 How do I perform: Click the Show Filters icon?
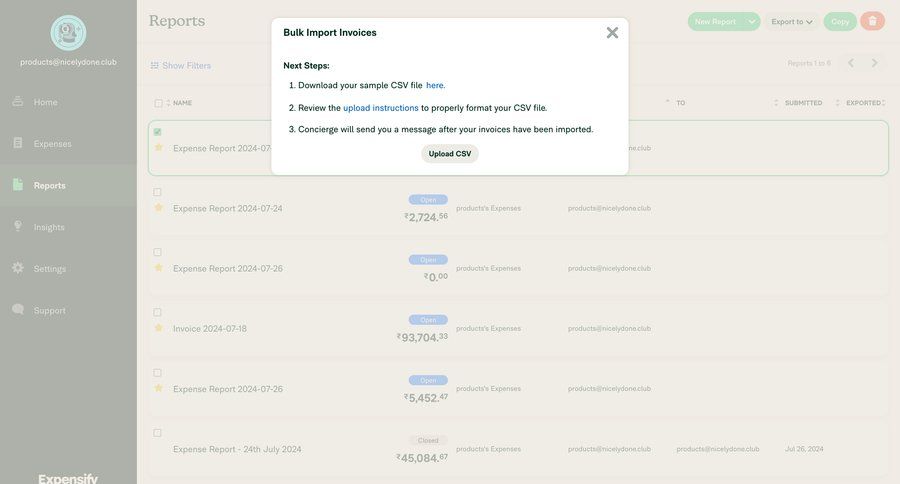[154, 65]
